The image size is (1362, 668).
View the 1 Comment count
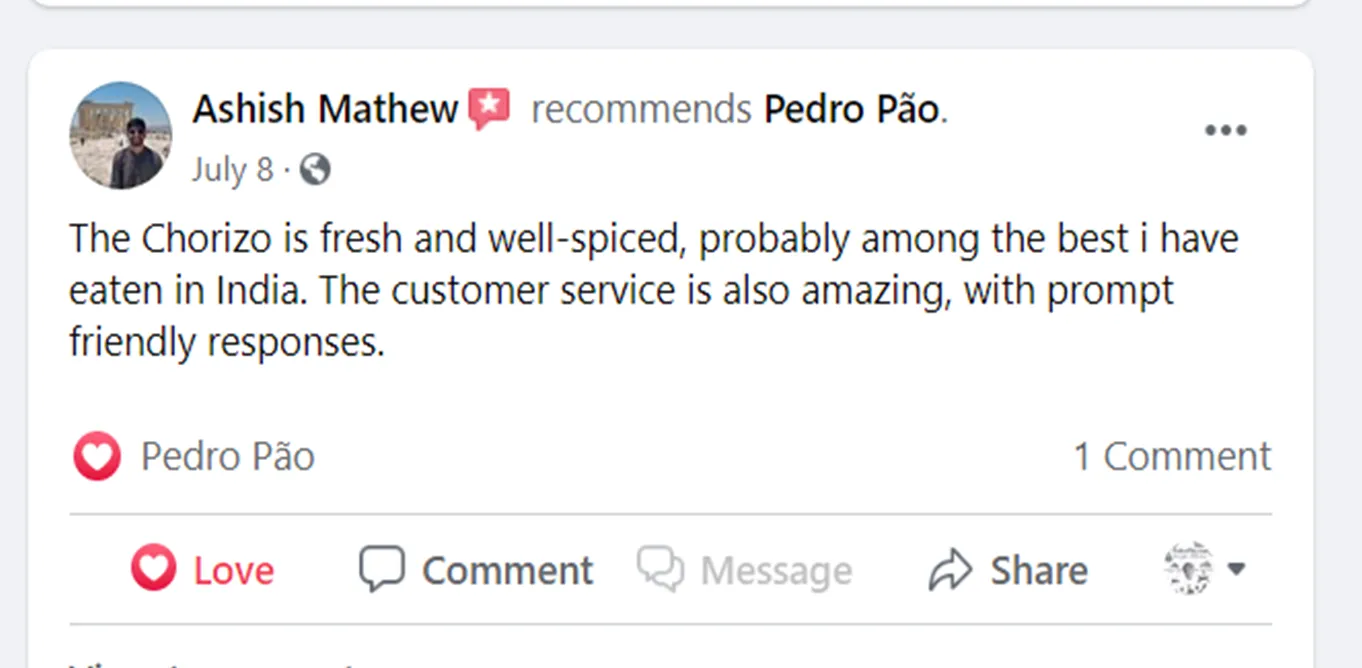point(1172,457)
